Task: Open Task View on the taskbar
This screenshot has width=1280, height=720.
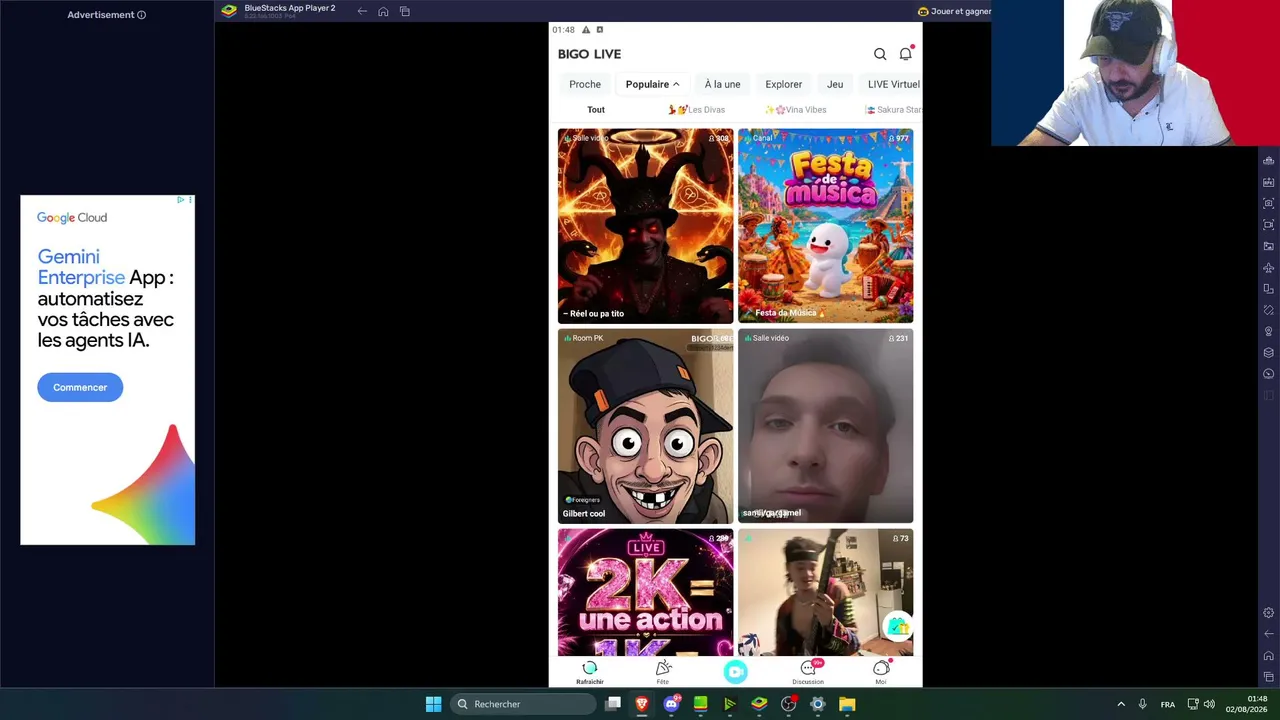Action: tap(613, 704)
